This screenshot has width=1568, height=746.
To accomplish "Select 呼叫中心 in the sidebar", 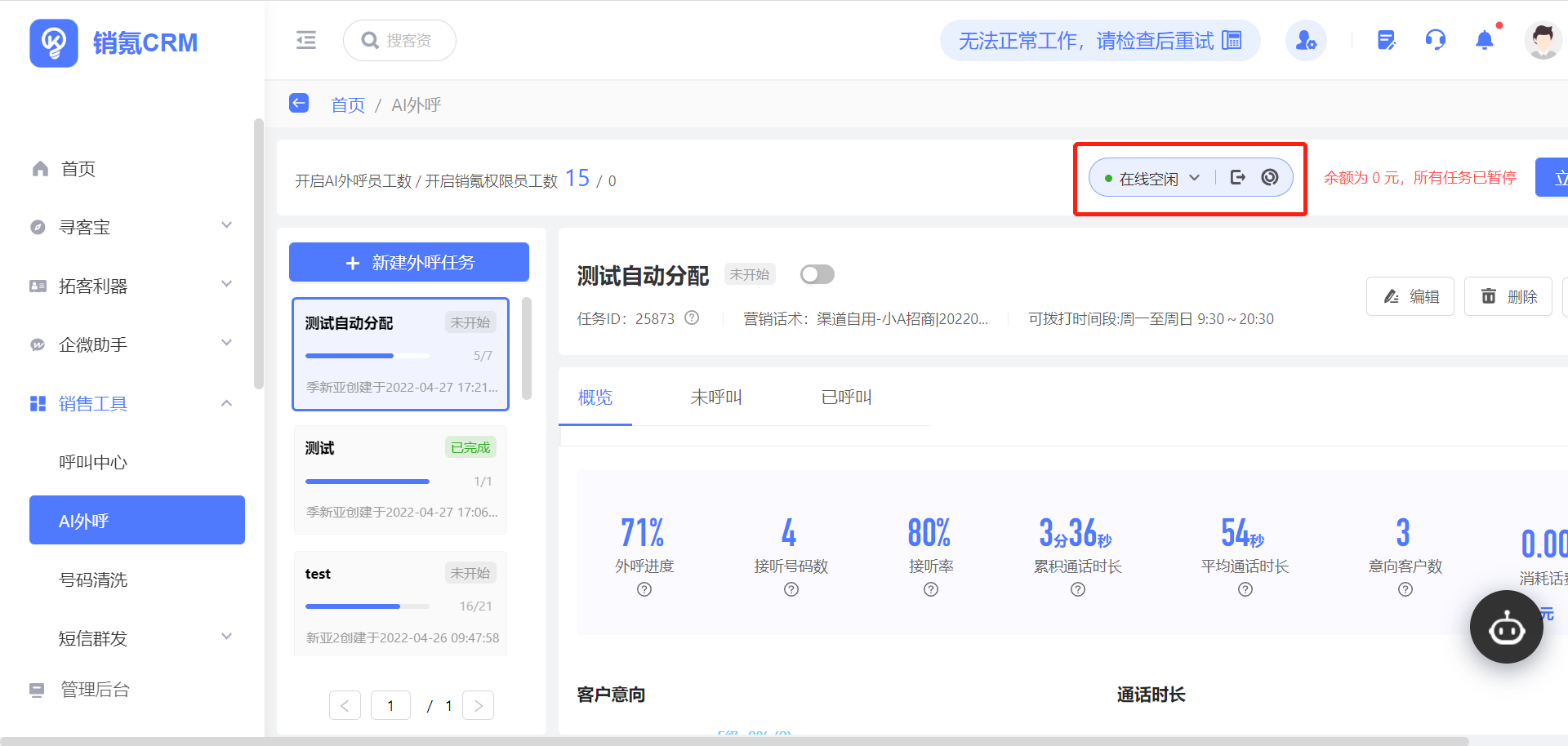I will [x=93, y=462].
